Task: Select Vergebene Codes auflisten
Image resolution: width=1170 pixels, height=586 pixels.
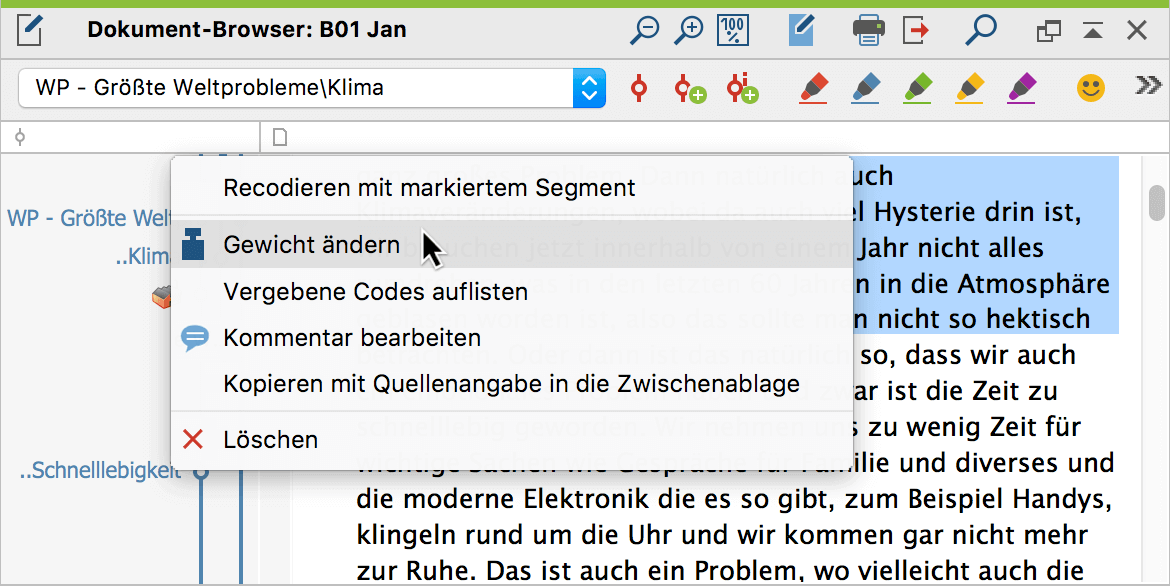Action: pyautogui.click(x=512, y=292)
